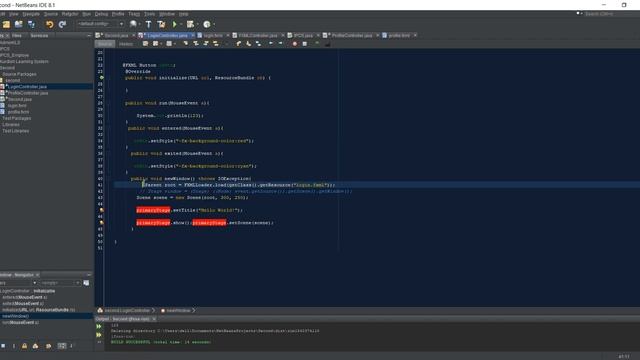Click the second.LoginController breadcrumb
The width and height of the screenshot is (640, 360).
point(127,311)
